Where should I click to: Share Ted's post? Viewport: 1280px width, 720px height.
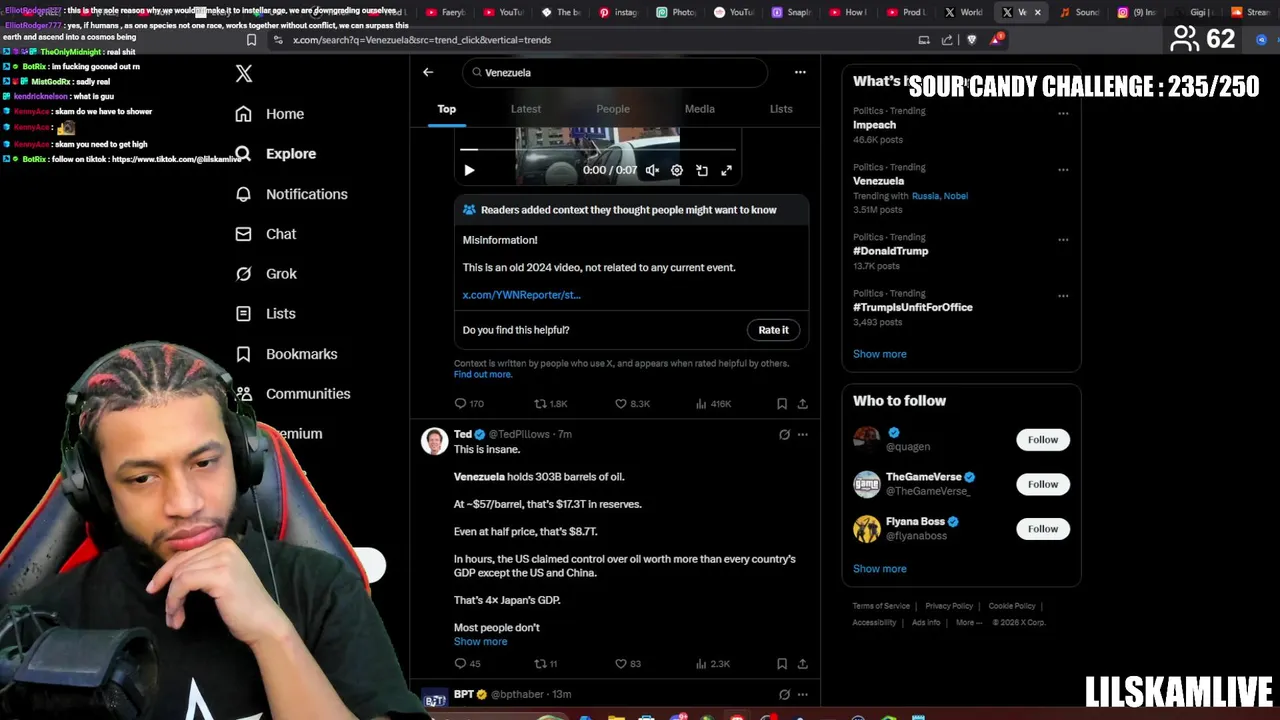click(802, 664)
